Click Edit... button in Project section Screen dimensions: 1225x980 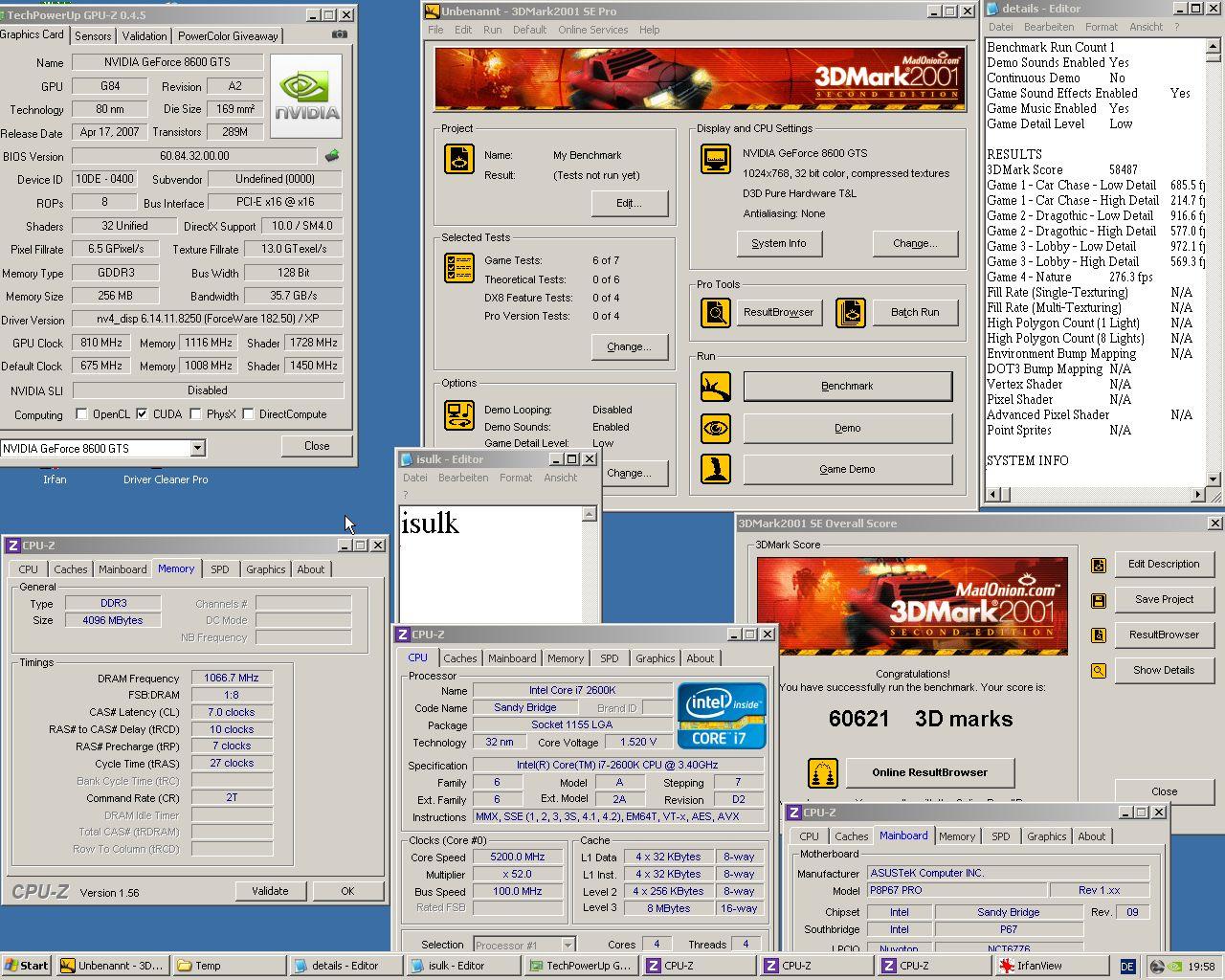[x=629, y=203]
